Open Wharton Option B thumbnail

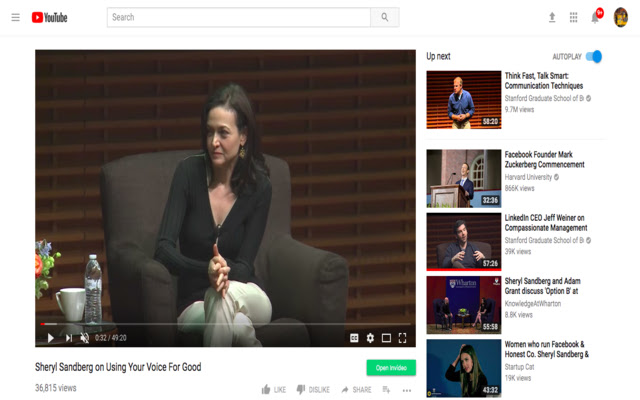[464, 305]
